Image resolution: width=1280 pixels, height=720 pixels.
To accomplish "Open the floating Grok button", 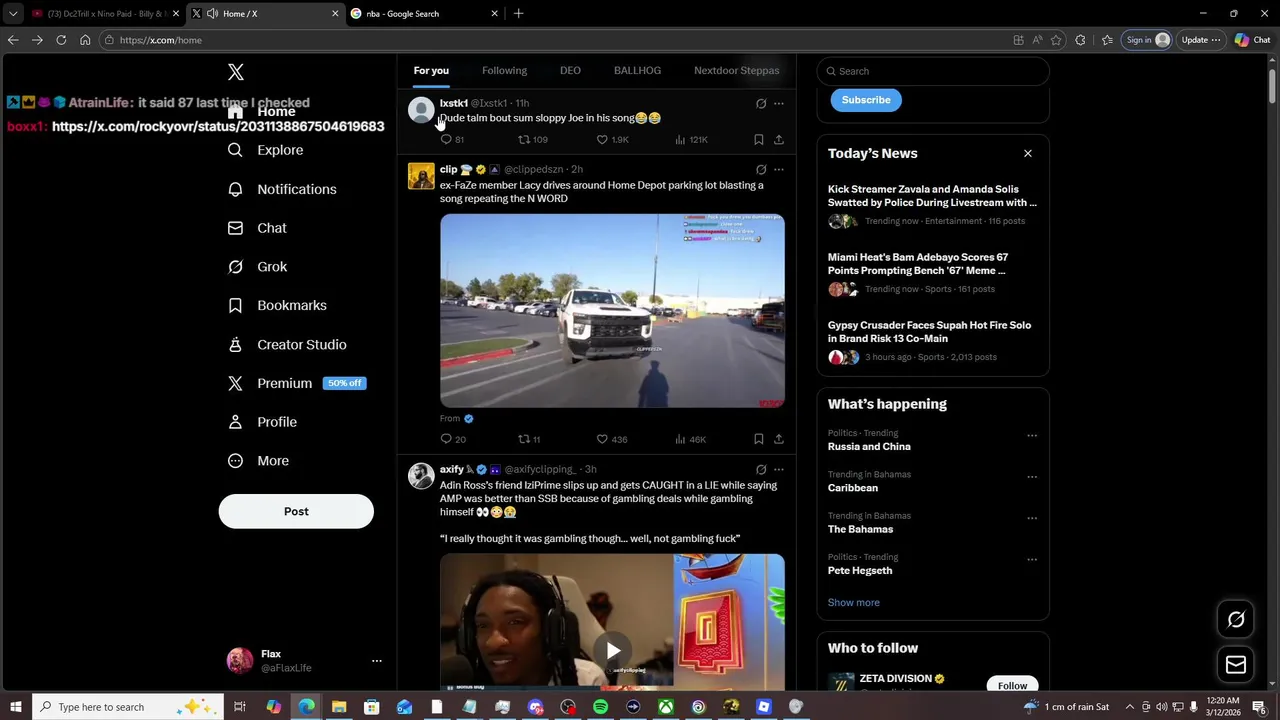I will click(1236, 620).
